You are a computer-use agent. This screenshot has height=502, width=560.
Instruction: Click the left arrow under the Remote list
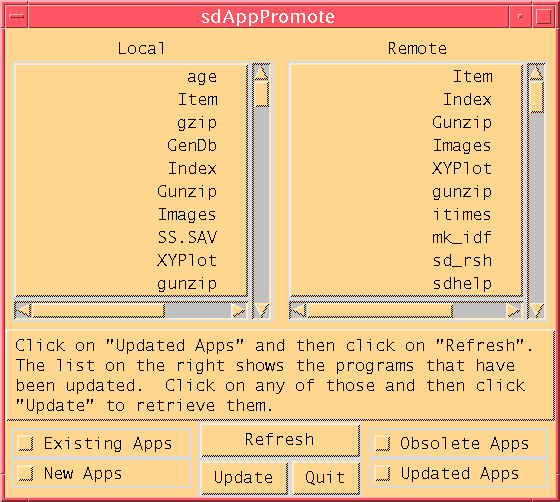click(299, 310)
